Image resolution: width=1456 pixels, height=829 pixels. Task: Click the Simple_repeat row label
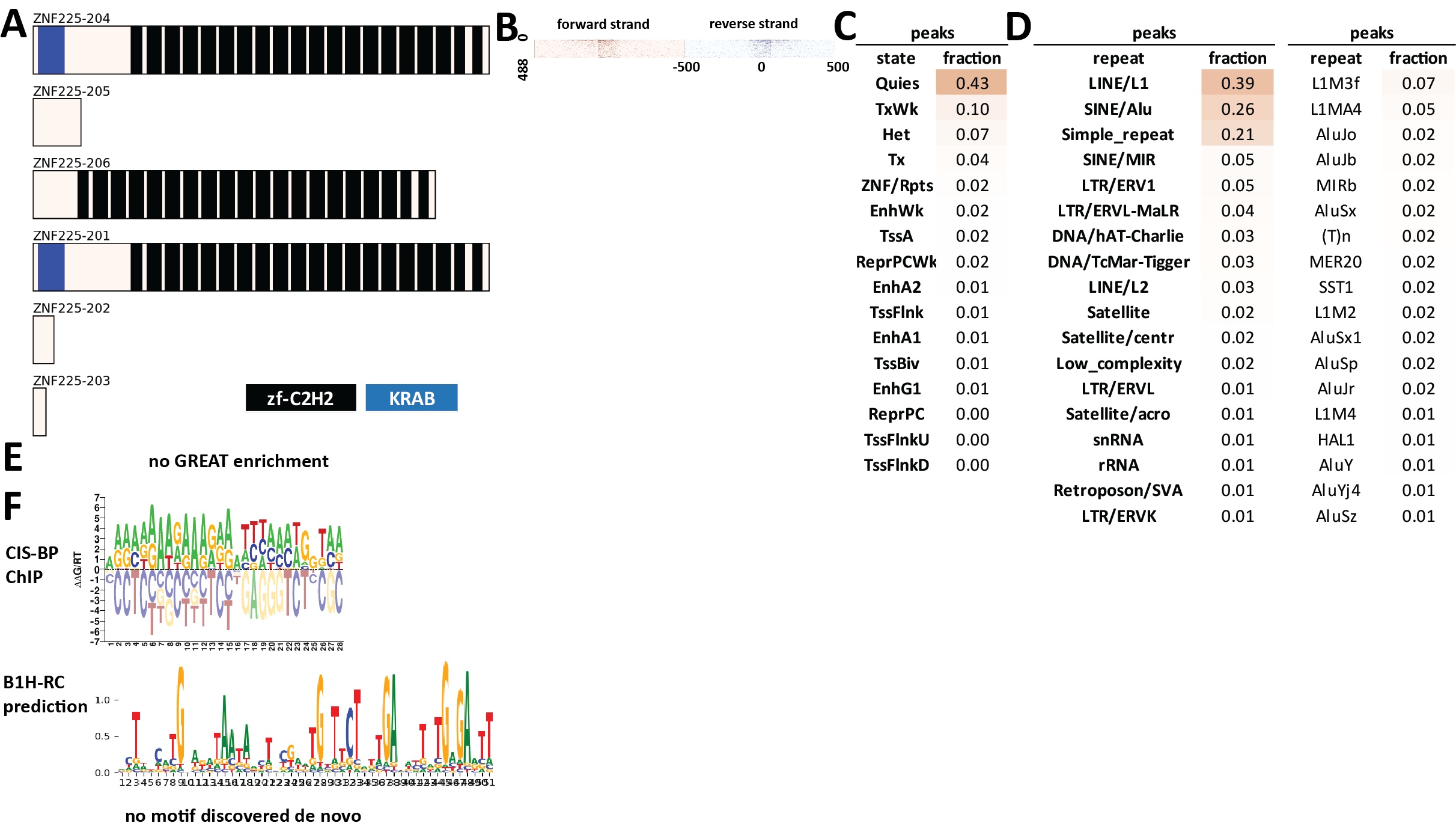[x=1117, y=135]
